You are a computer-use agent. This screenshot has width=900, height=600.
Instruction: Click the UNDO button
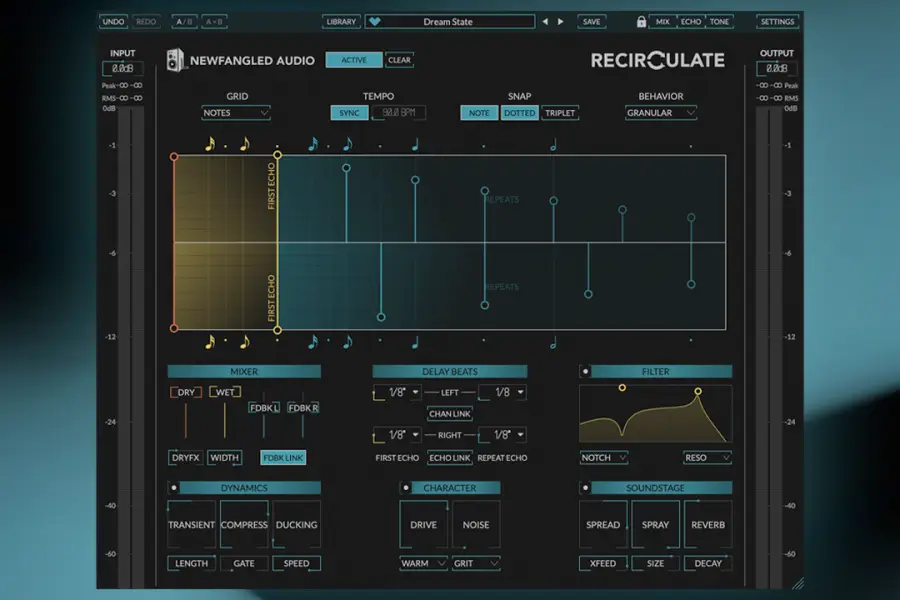coord(113,22)
